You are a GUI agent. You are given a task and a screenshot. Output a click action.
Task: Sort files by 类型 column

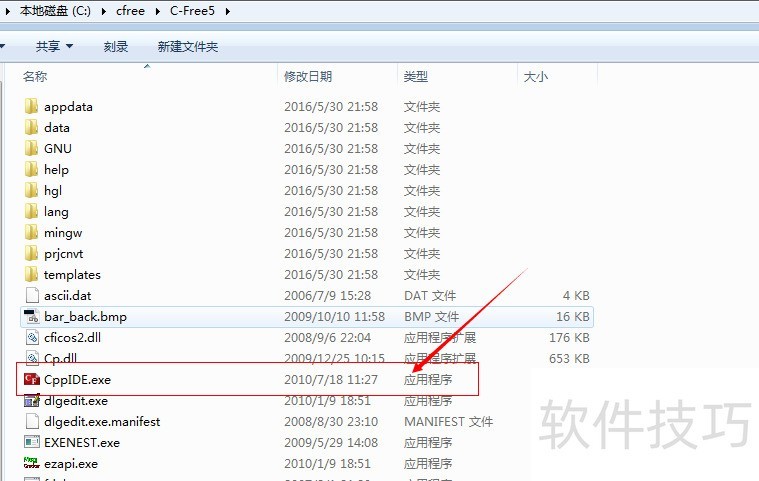pyautogui.click(x=416, y=76)
